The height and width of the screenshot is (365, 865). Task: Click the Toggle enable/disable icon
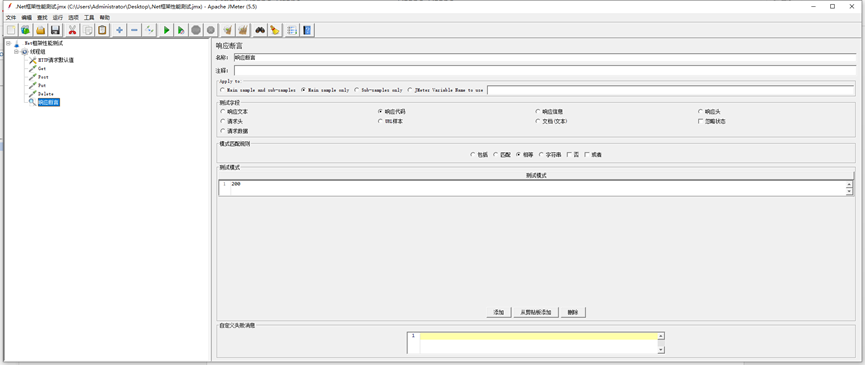[x=149, y=30]
